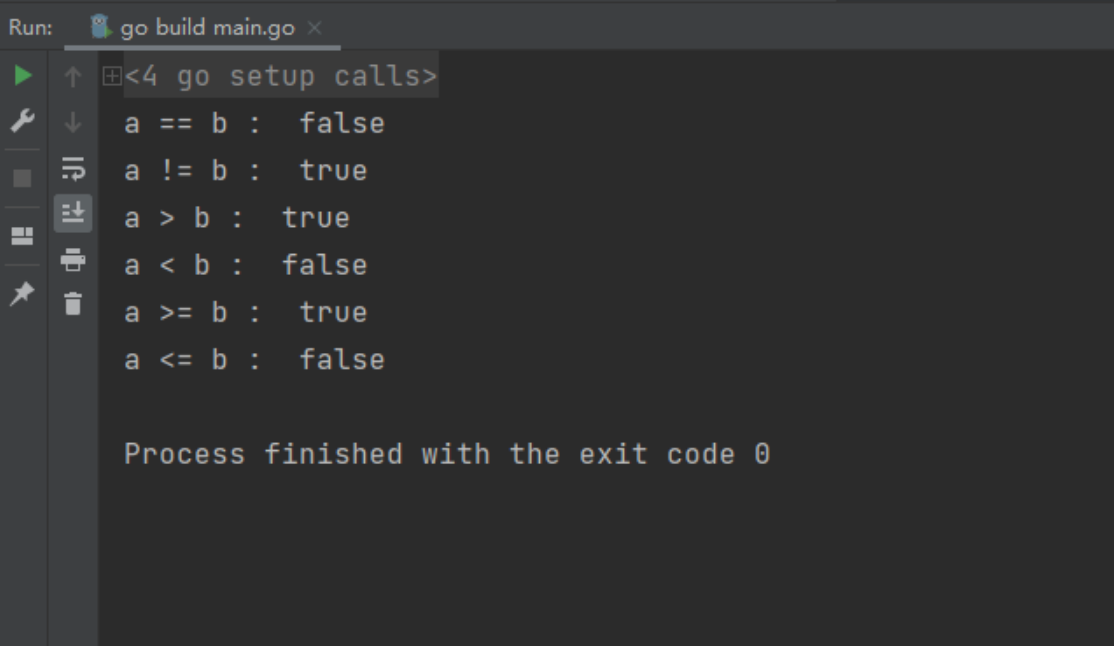Click the Go gopher icon on run tab
This screenshot has height=646, width=1114.
(100, 27)
